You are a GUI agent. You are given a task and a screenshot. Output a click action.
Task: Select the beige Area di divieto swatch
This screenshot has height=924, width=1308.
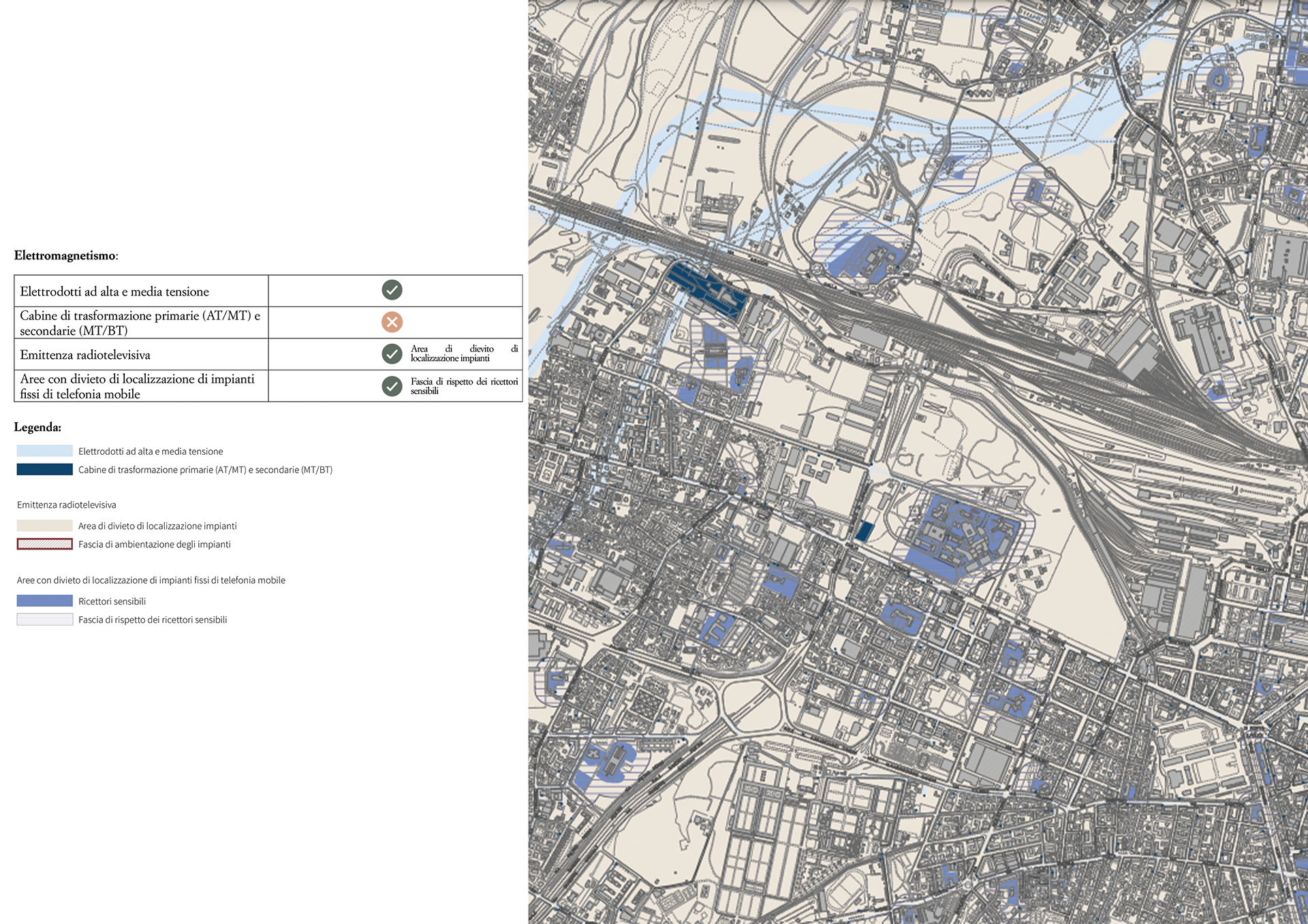[x=45, y=526]
